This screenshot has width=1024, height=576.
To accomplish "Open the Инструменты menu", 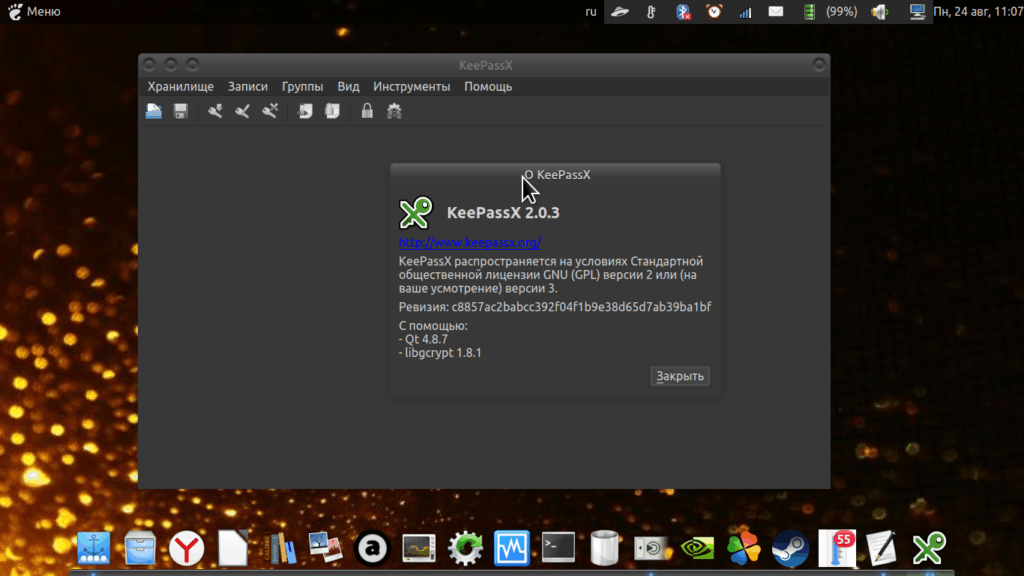I will [411, 86].
